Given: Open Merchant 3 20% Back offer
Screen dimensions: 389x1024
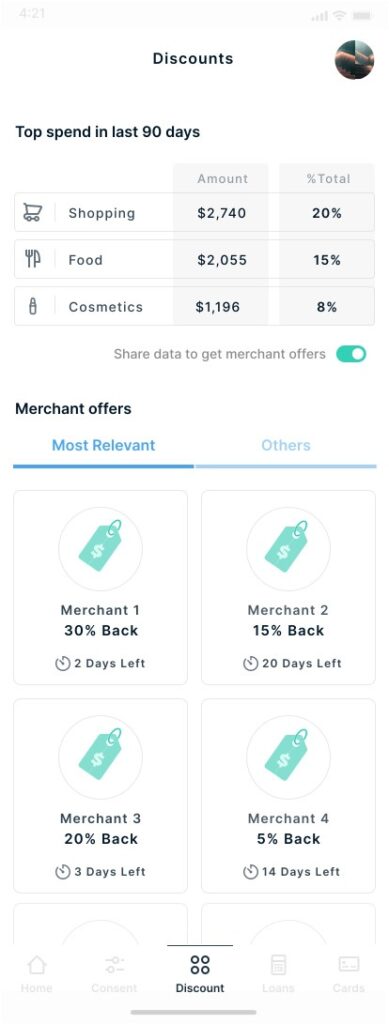Looking at the screenshot, I should (101, 795).
